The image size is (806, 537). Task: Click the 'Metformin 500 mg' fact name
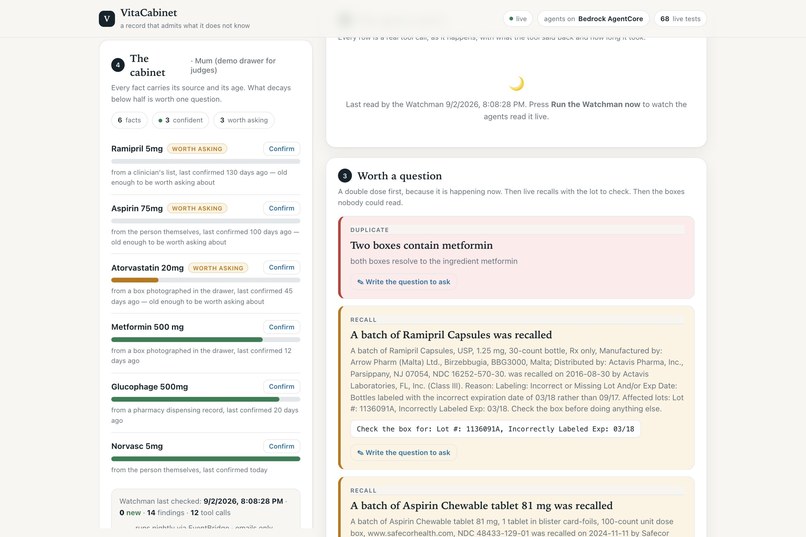click(148, 327)
